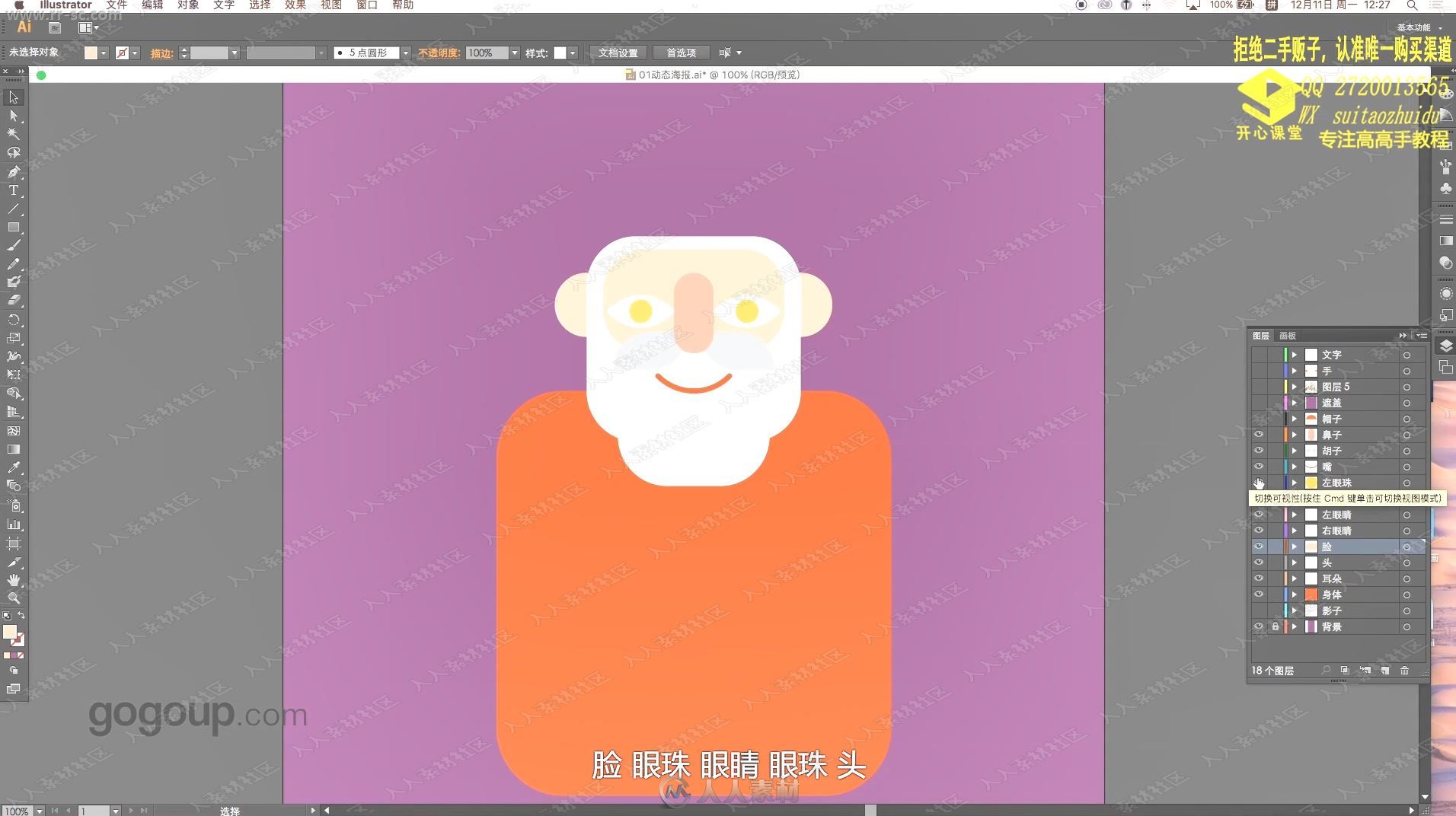Image resolution: width=1456 pixels, height=816 pixels.
Task: Select the Pencil tool
Action: click(13, 263)
